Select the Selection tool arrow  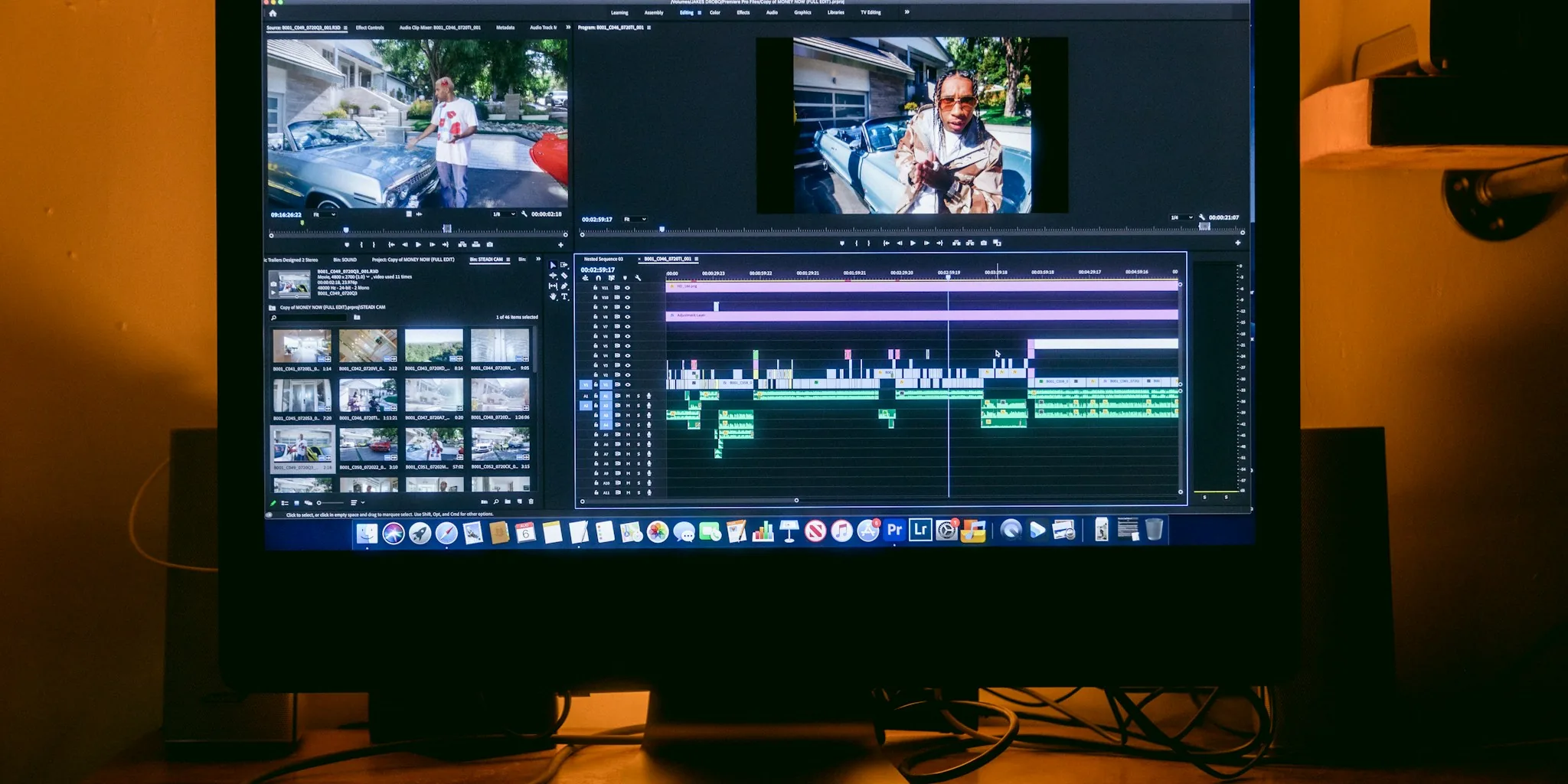tap(553, 265)
